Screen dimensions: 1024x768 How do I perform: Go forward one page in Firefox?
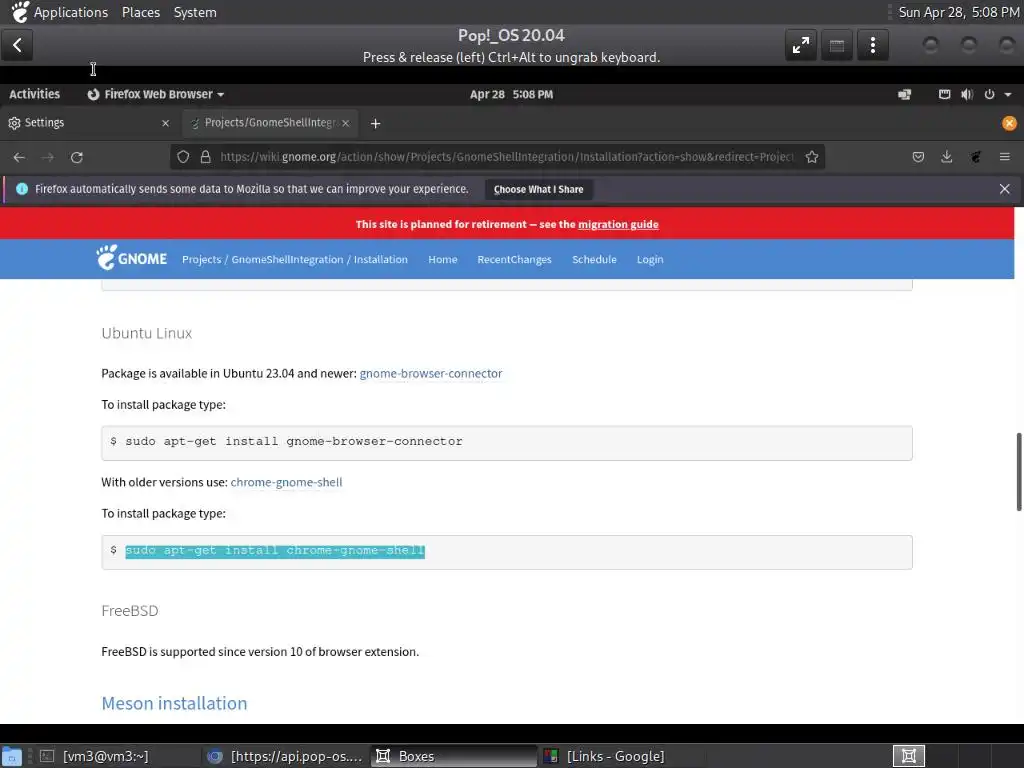(48, 157)
